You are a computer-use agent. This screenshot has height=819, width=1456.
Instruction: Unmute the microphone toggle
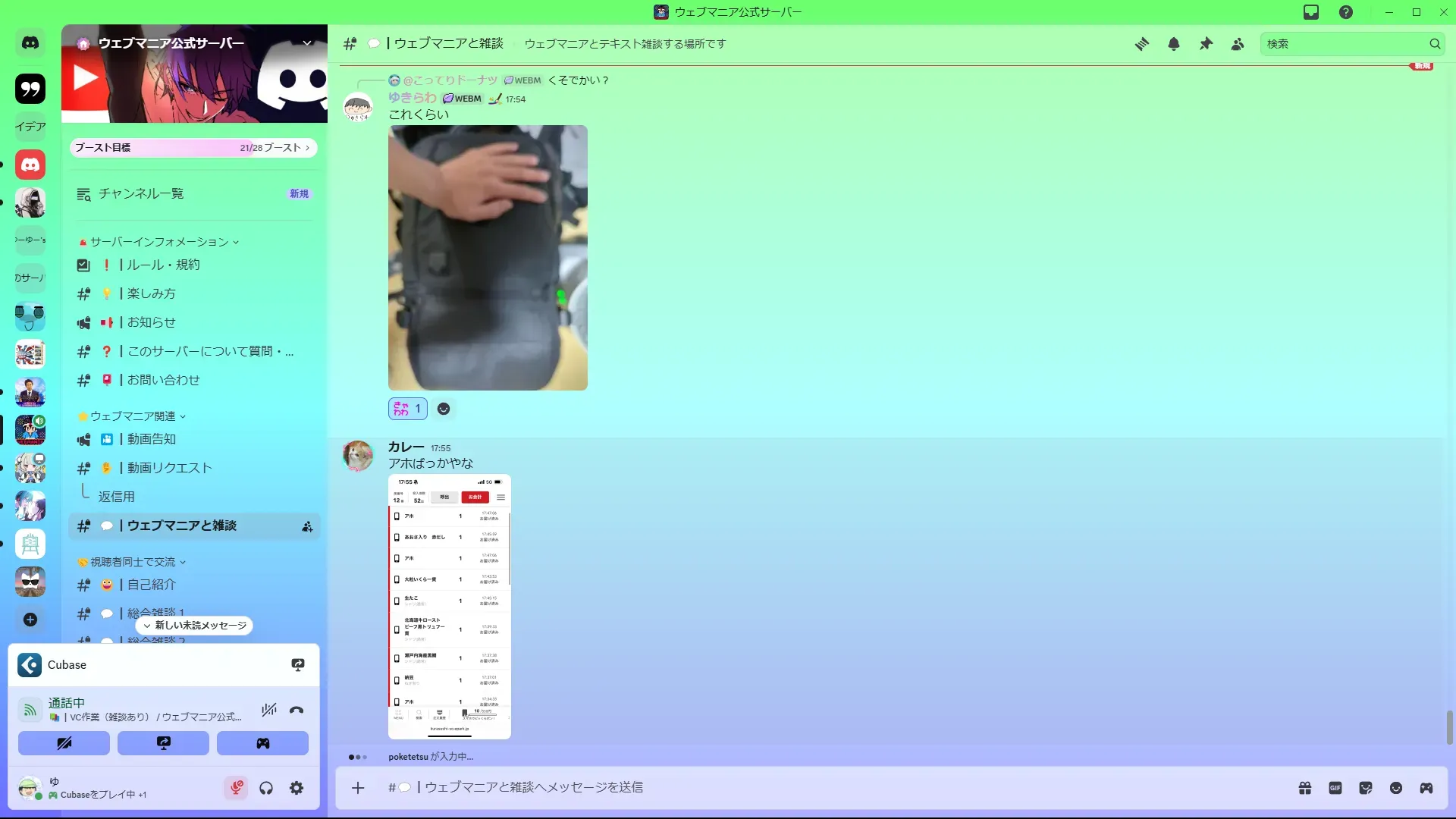click(x=236, y=788)
